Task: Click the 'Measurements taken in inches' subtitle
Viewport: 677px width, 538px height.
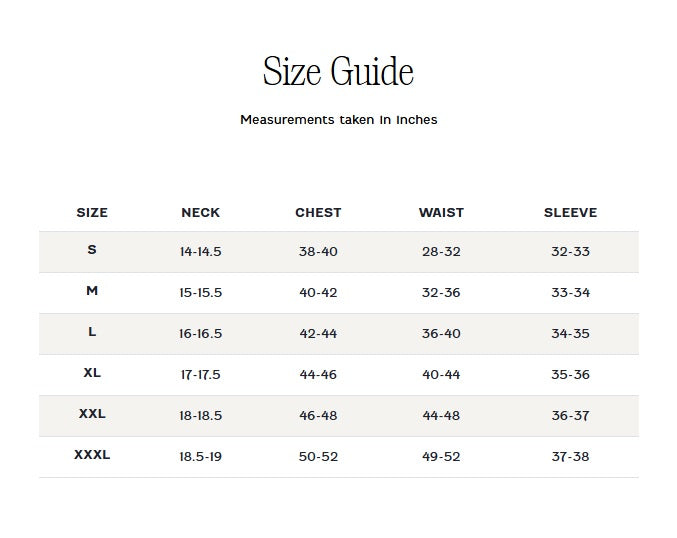Action: click(338, 120)
